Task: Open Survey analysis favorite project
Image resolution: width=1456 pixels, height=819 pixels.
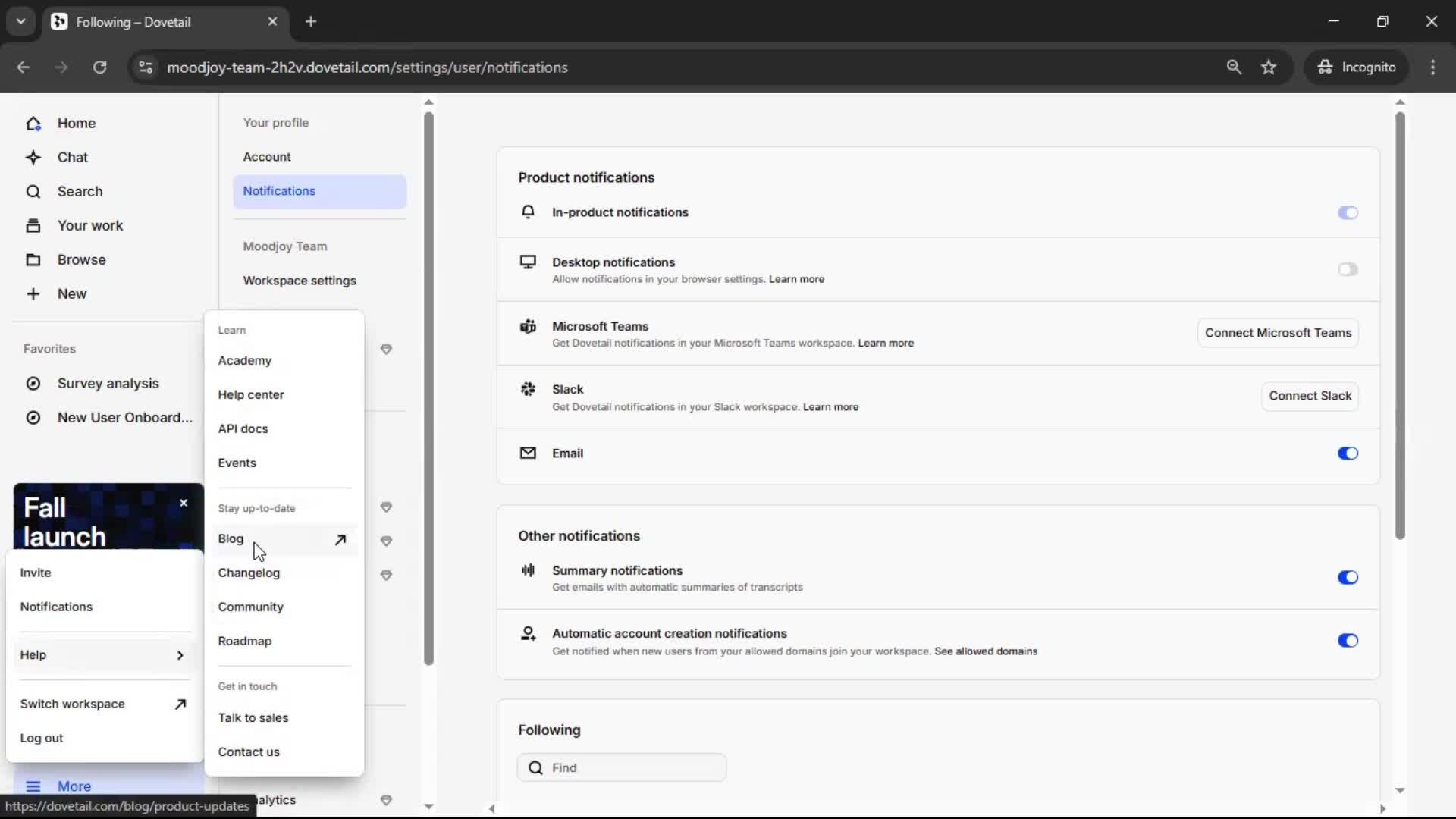Action: (x=108, y=384)
